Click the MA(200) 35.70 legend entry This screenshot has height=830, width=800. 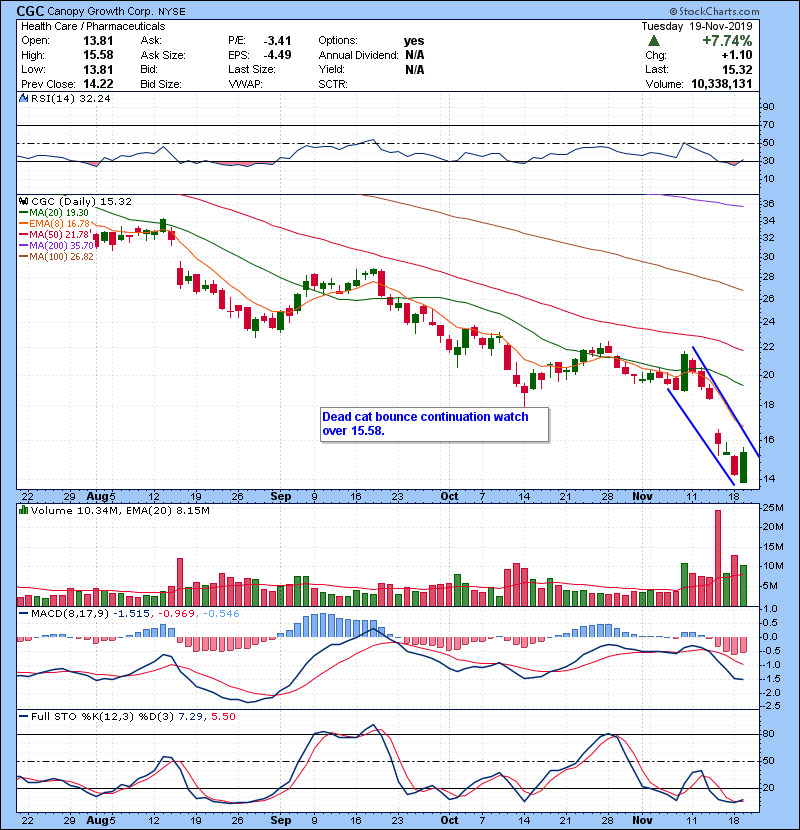point(57,246)
